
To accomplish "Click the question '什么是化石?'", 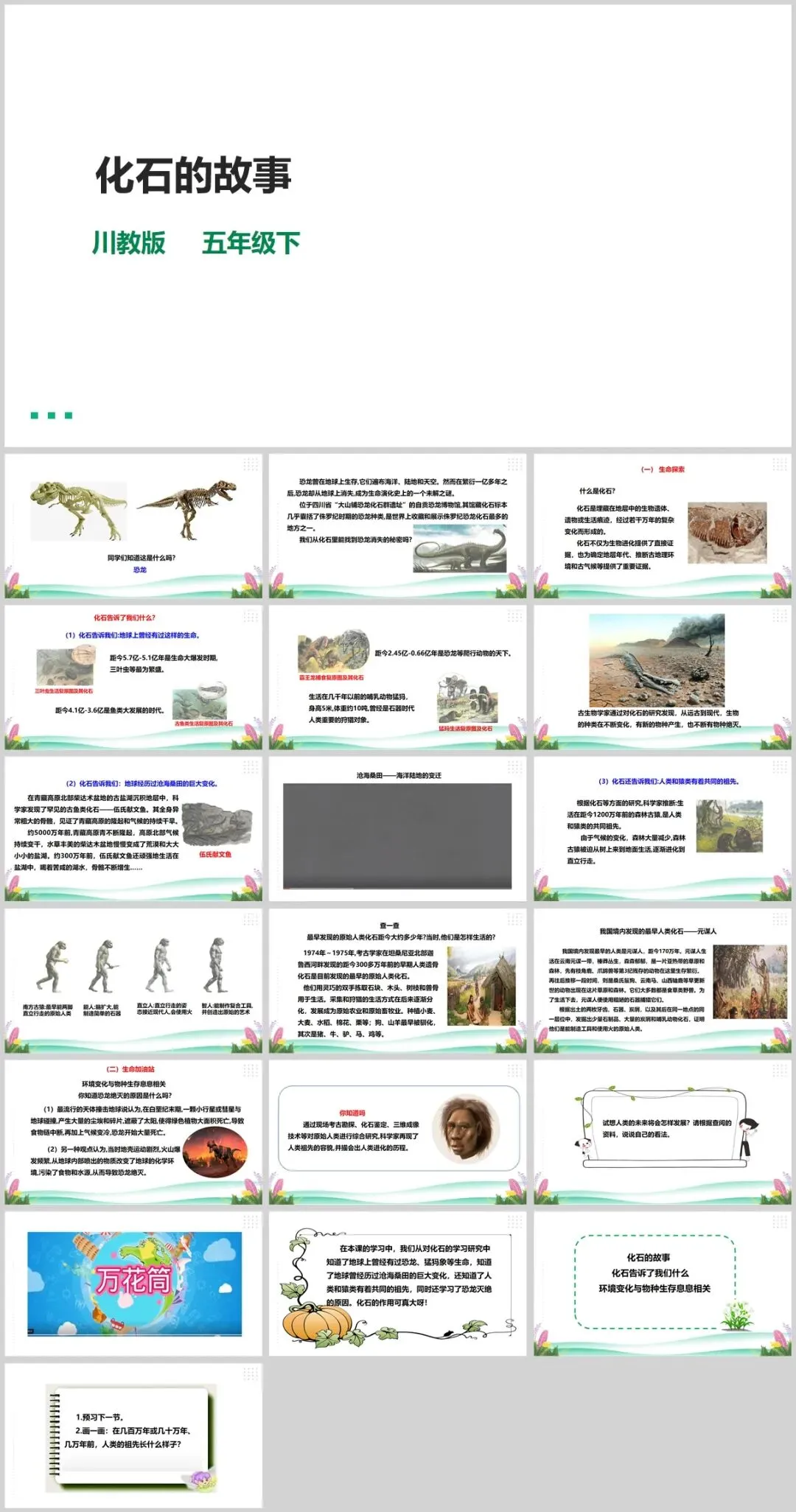I will [597, 491].
